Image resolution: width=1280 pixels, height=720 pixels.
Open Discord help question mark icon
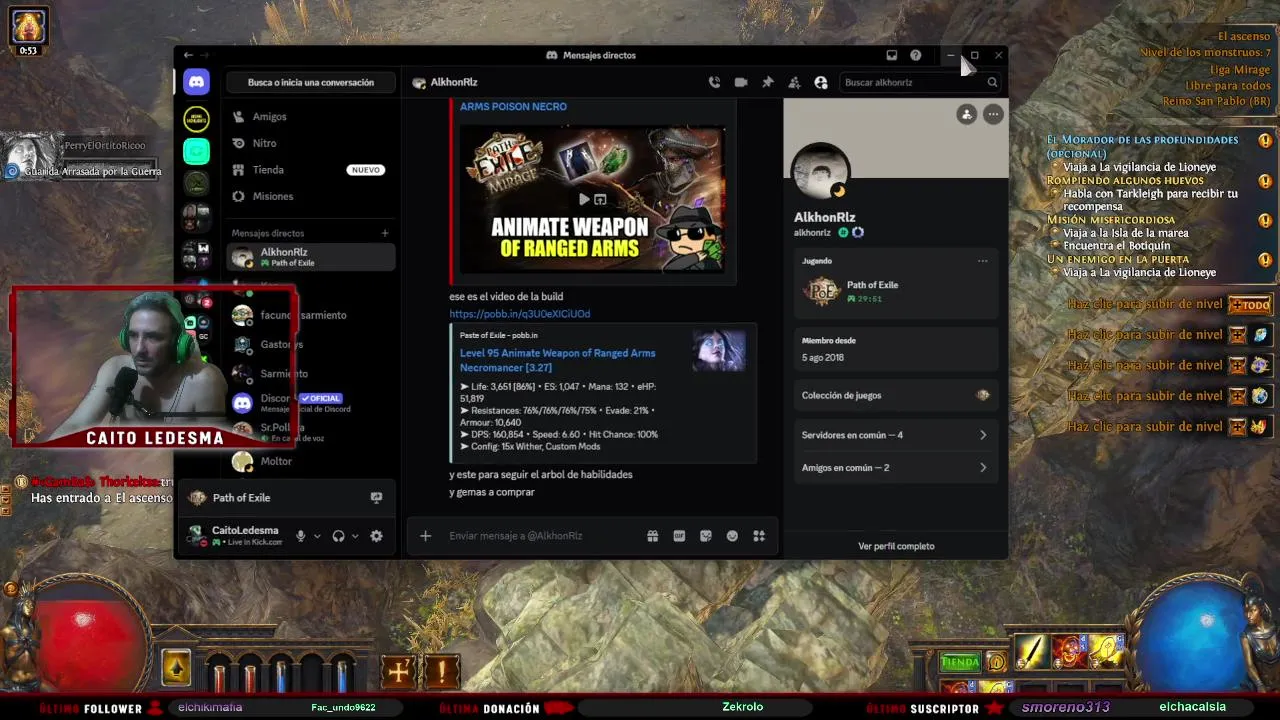(x=915, y=55)
